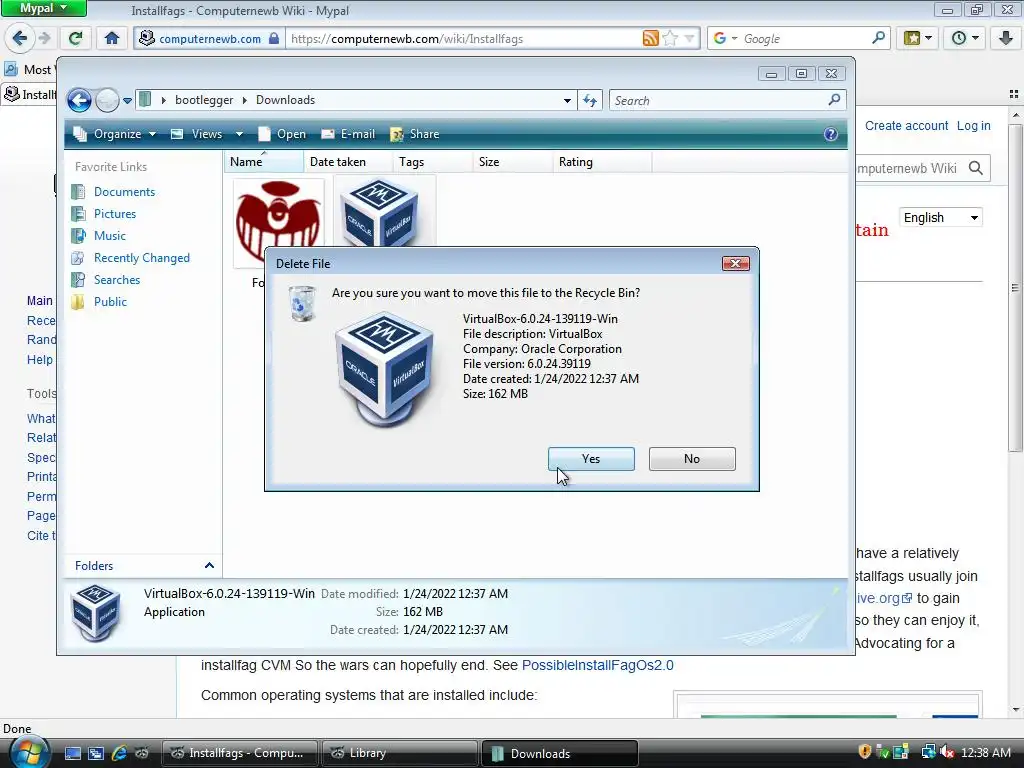
Task: Open Public in Favorite Links
Action: [110, 302]
